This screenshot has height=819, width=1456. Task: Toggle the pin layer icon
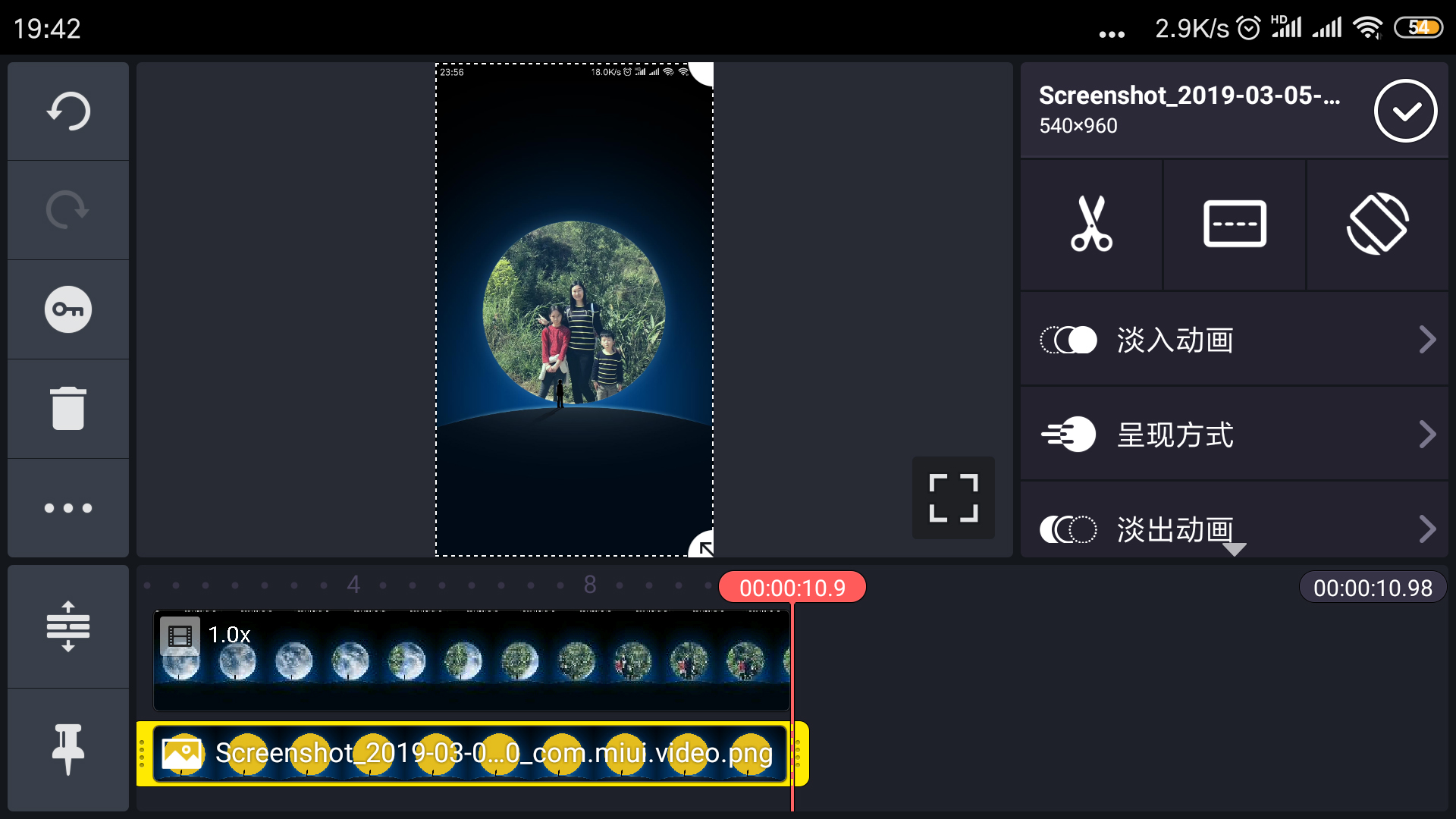pyautogui.click(x=68, y=749)
